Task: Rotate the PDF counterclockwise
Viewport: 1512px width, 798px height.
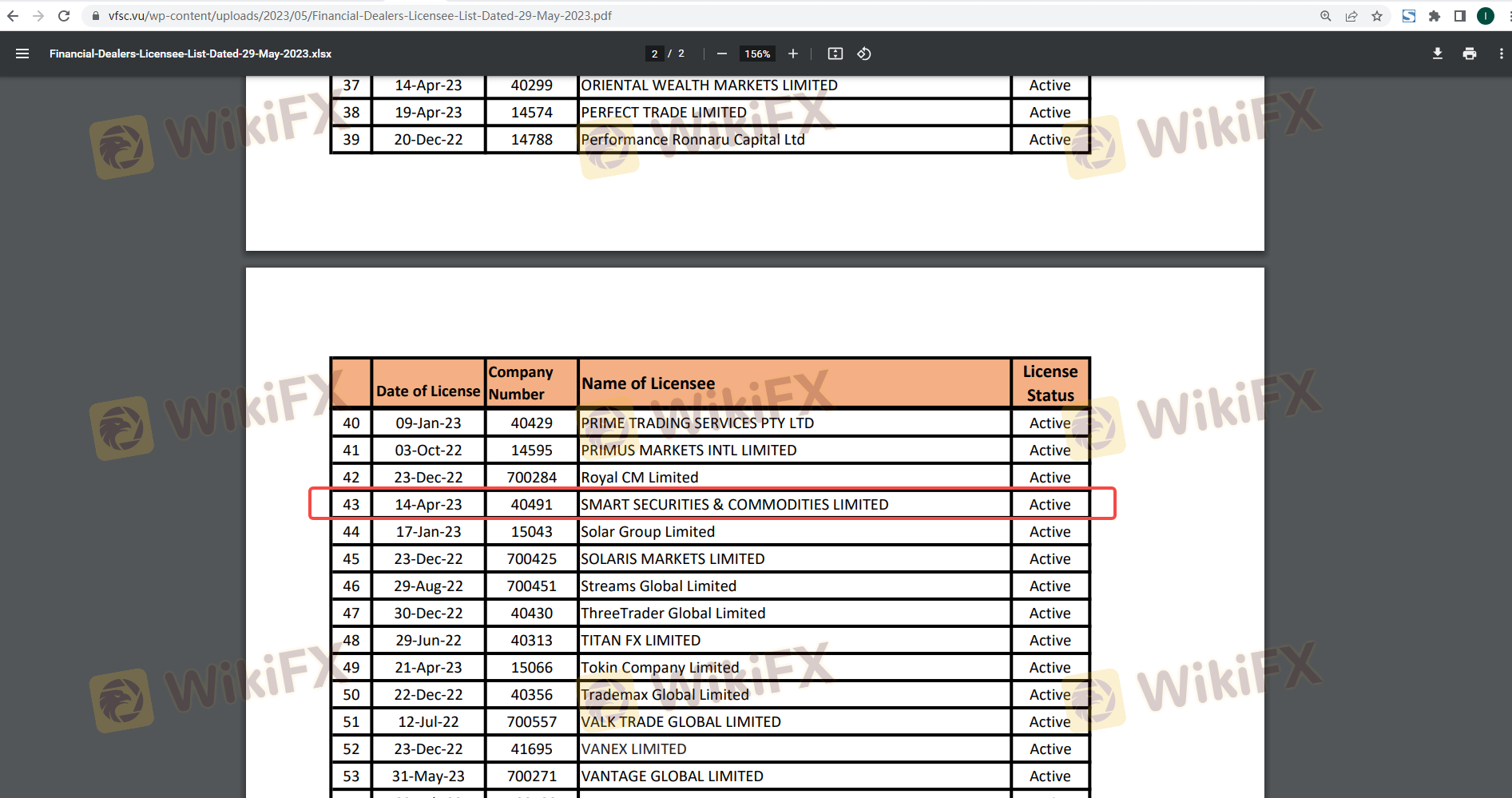Action: [x=863, y=54]
